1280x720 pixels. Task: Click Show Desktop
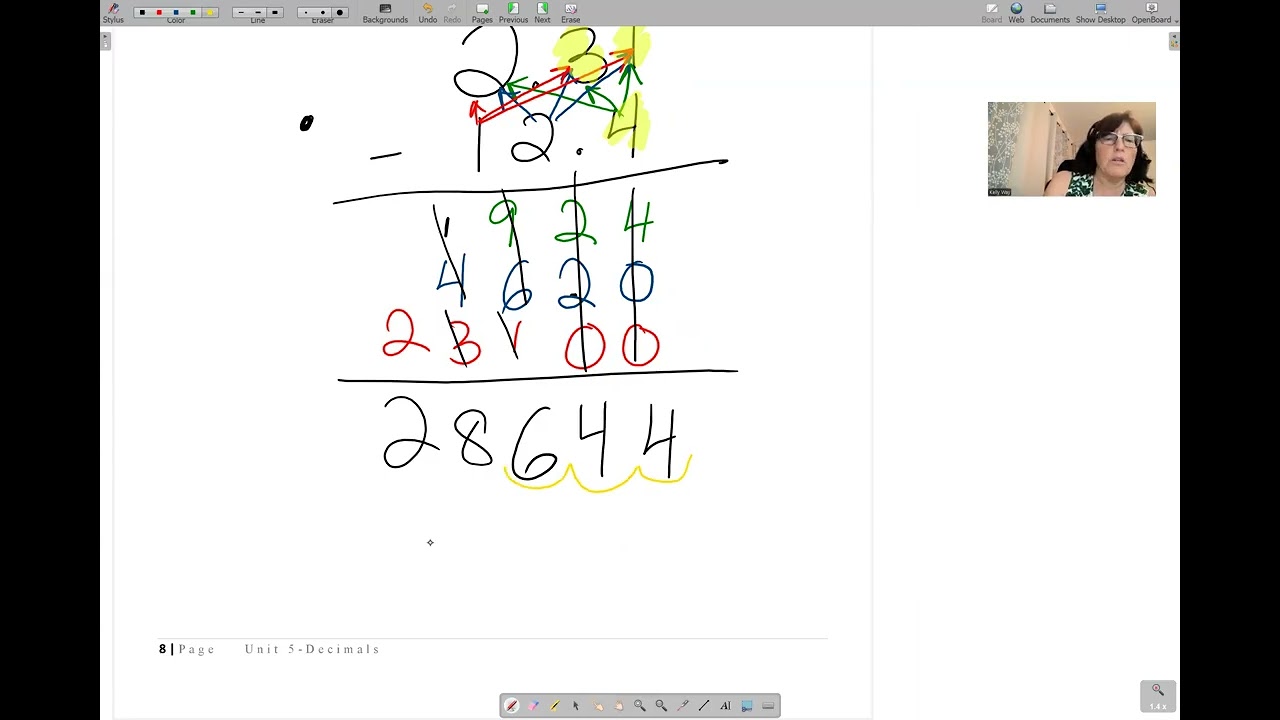tap(1100, 12)
